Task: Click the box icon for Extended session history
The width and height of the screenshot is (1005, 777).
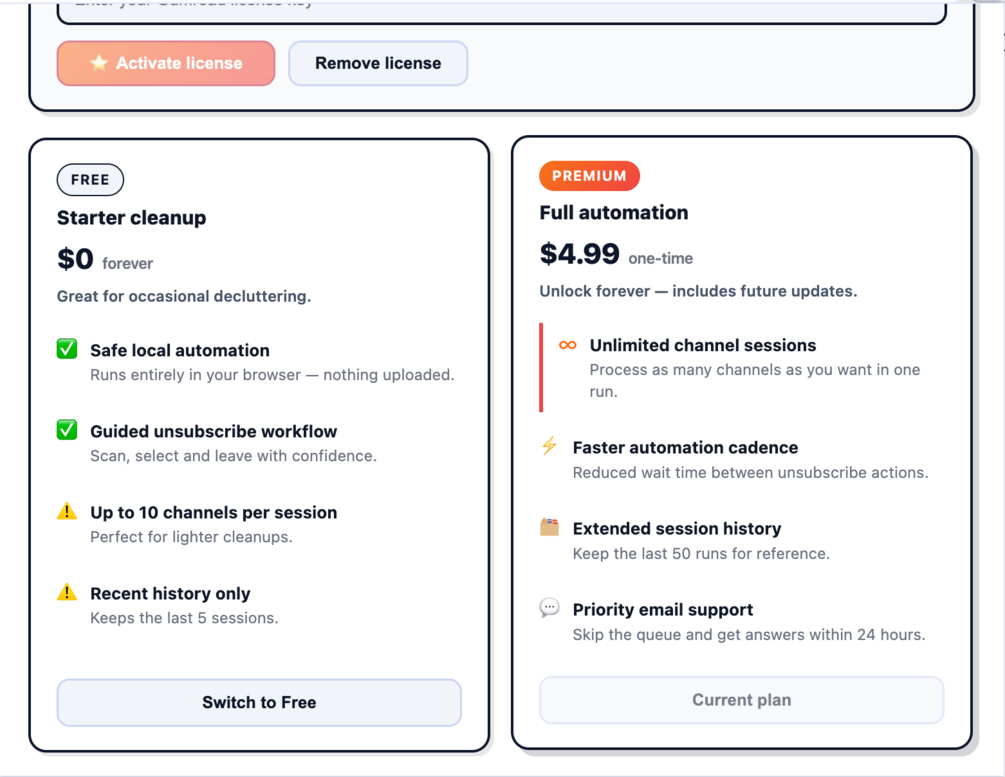Action: [x=549, y=527]
